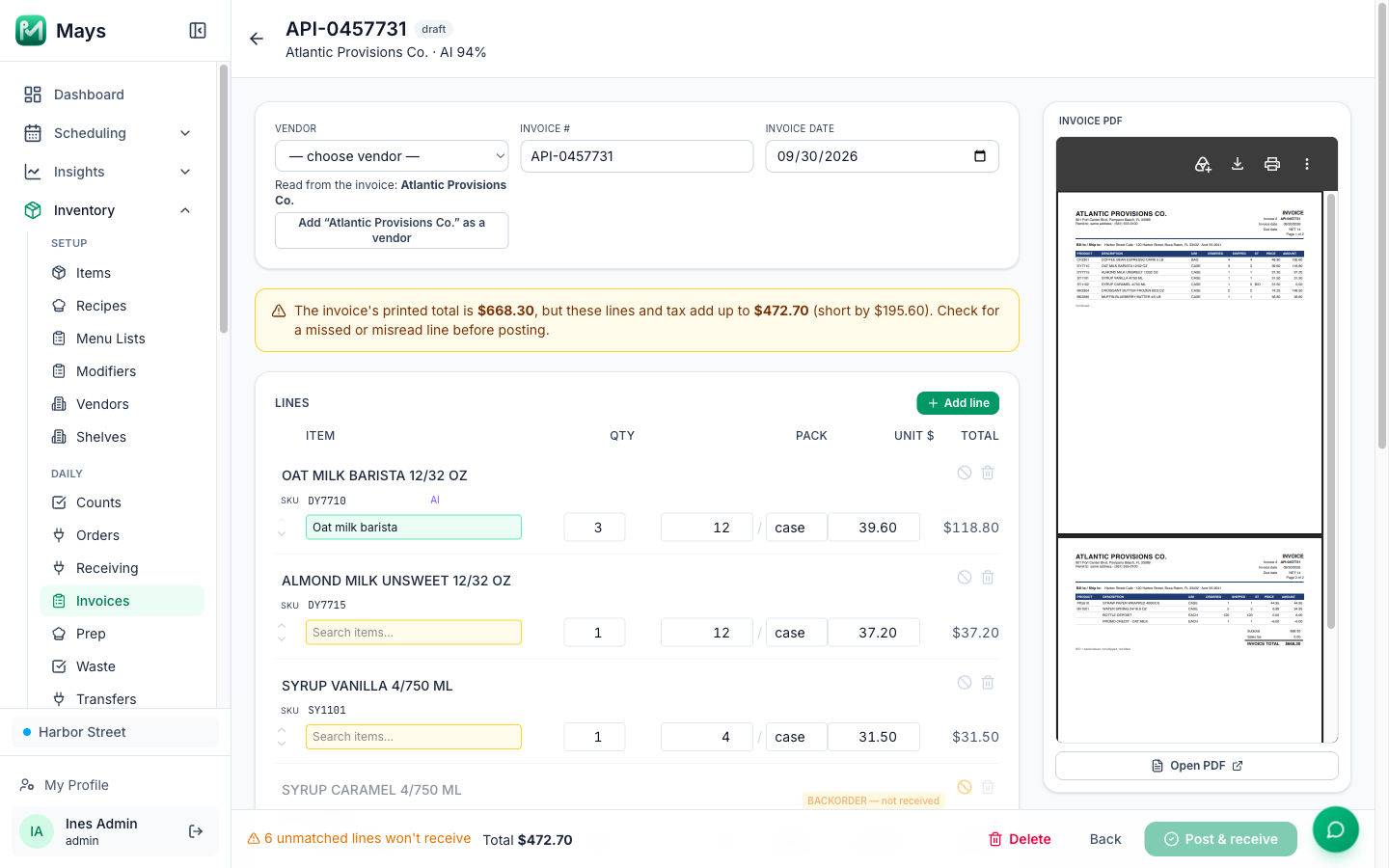The image size is (1389, 868).
Task: Navigate to Receiving
Action: click(122, 568)
